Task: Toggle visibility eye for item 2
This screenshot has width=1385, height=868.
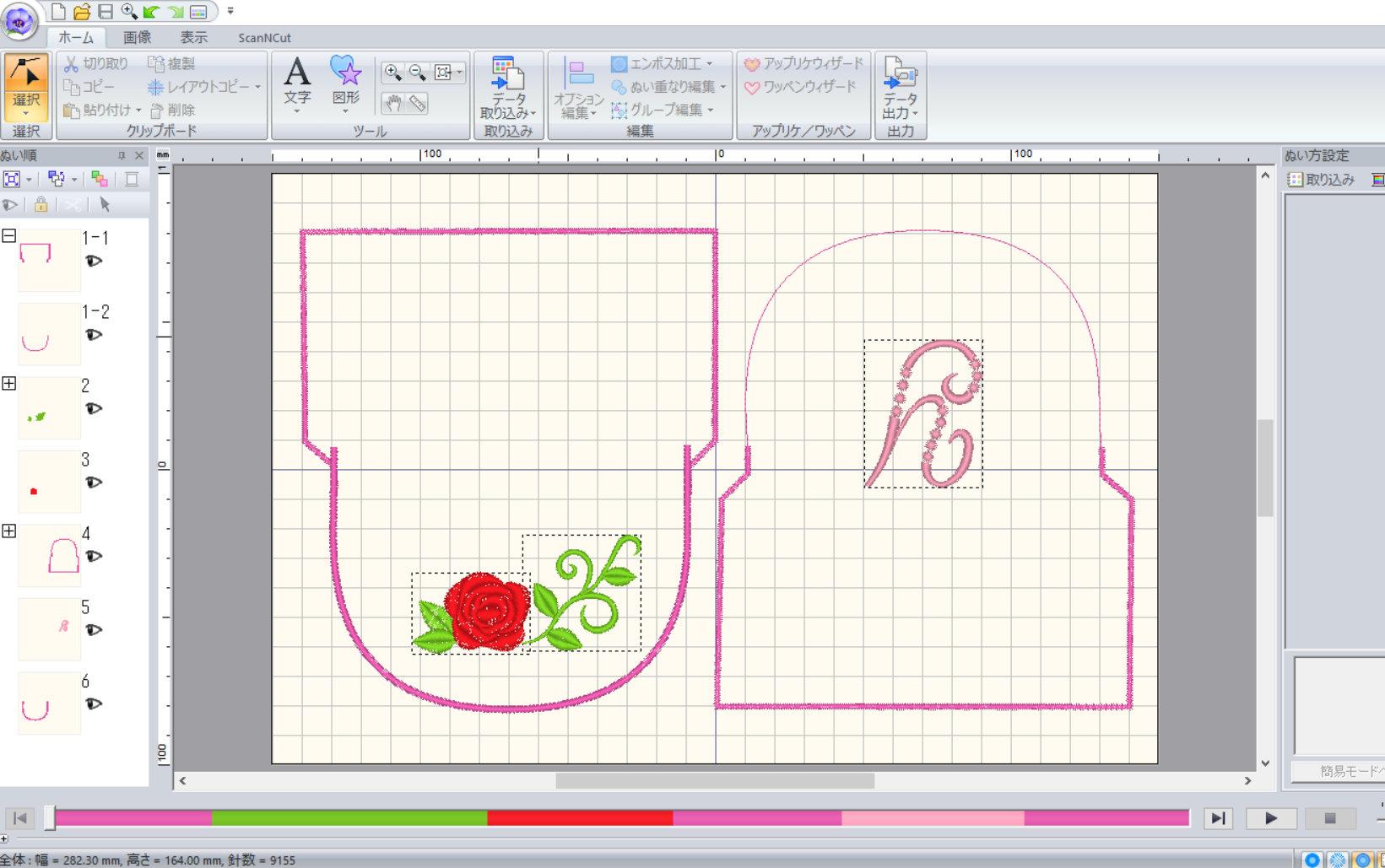Action: coord(94,408)
